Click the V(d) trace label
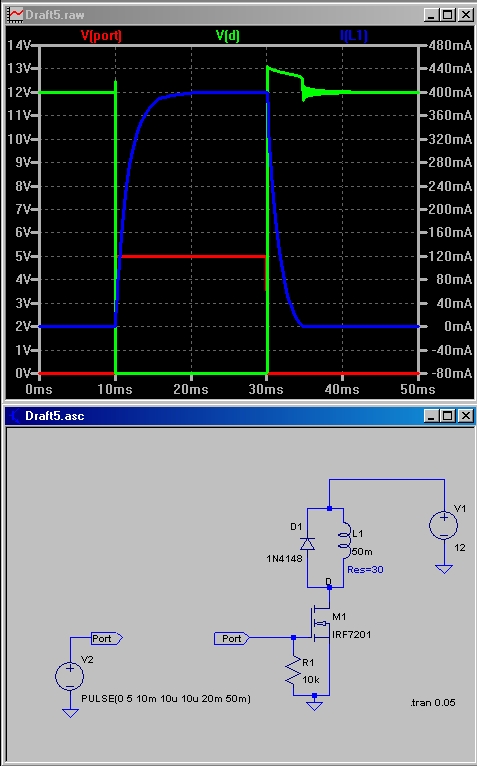Image resolution: width=477 pixels, height=766 pixels. 228,36
